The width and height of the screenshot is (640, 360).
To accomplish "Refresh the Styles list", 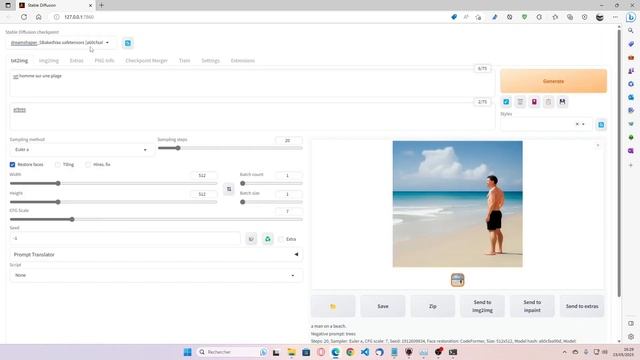I will tap(601, 124).
